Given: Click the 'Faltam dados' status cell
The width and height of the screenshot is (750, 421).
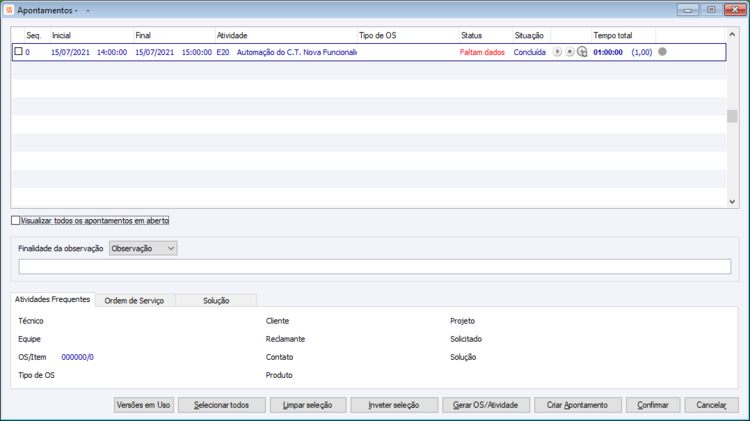Looking at the screenshot, I should (x=482, y=52).
